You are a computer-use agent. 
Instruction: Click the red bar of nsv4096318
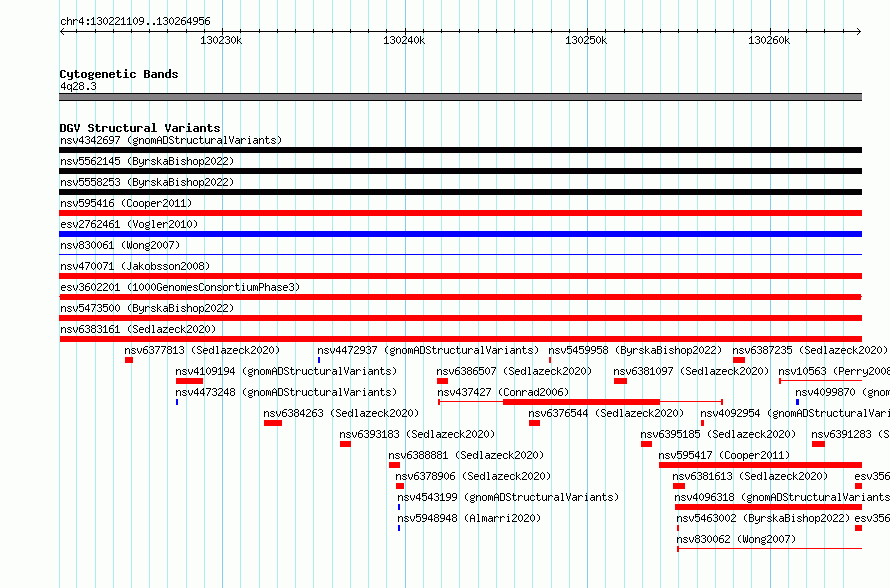769,507
